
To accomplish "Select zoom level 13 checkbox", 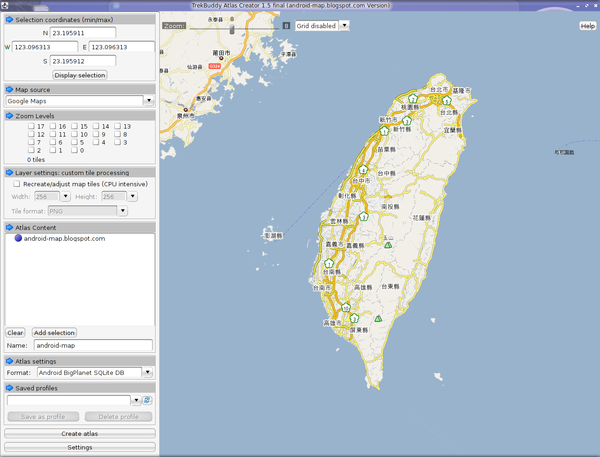I will pos(117,126).
